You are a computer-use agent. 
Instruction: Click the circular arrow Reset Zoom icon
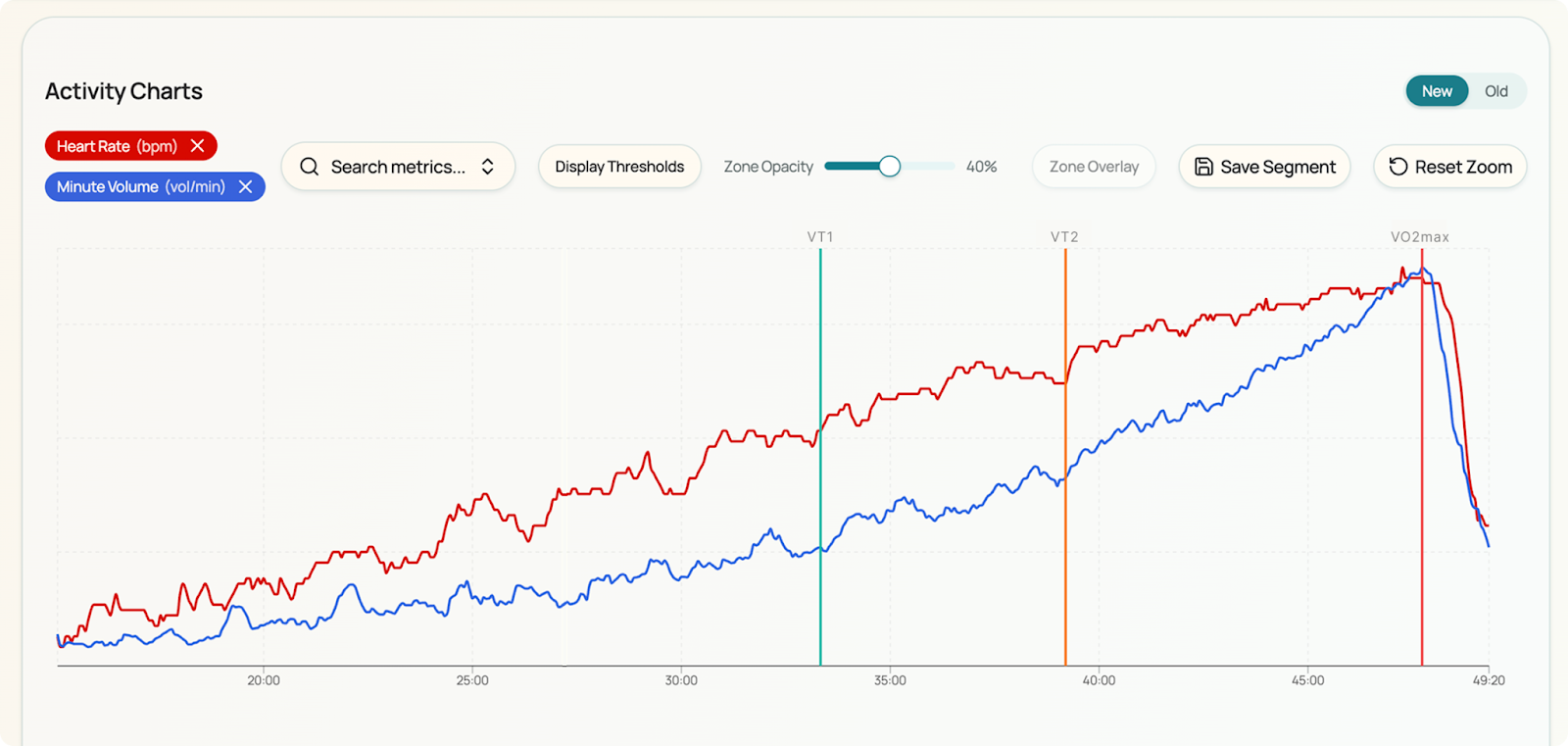coord(1398,167)
